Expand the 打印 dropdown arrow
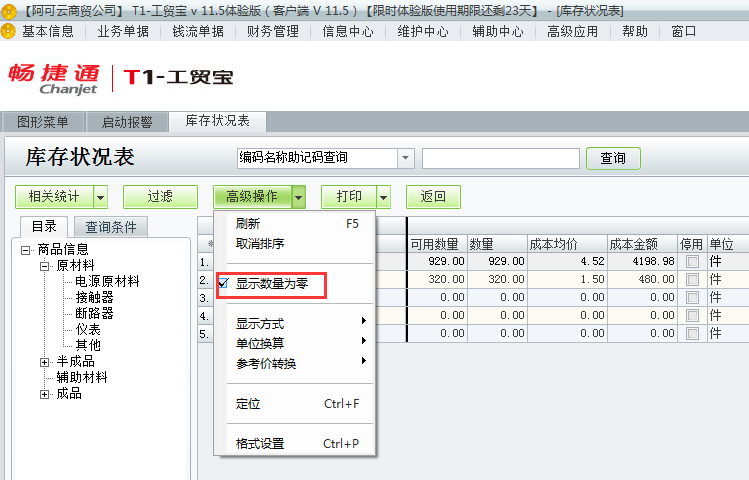This screenshot has width=749, height=480. pos(384,197)
